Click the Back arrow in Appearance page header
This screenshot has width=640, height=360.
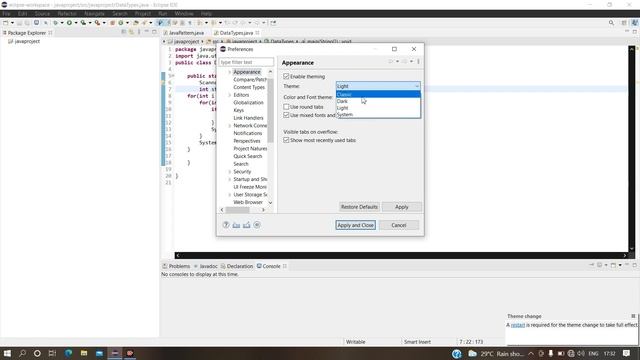[391, 62]
